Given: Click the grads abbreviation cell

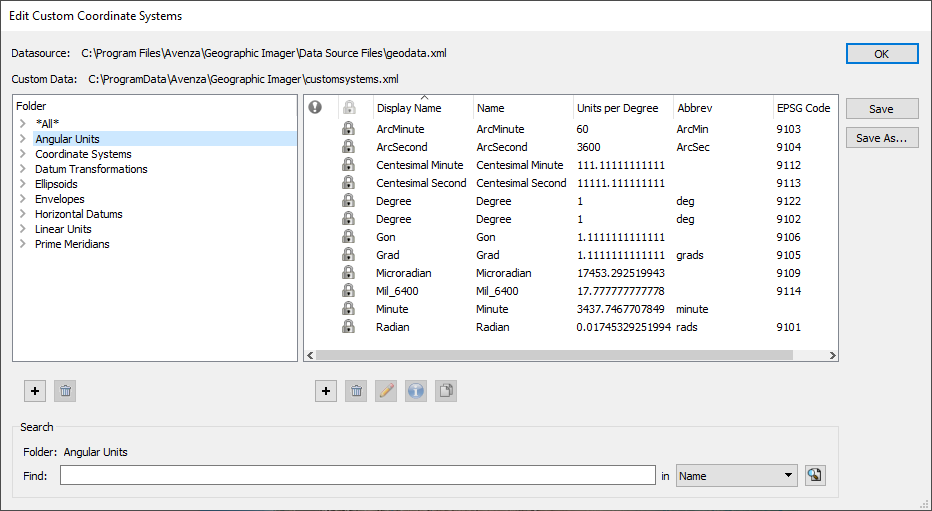Looking at the screenshot, I should point(689,255).
